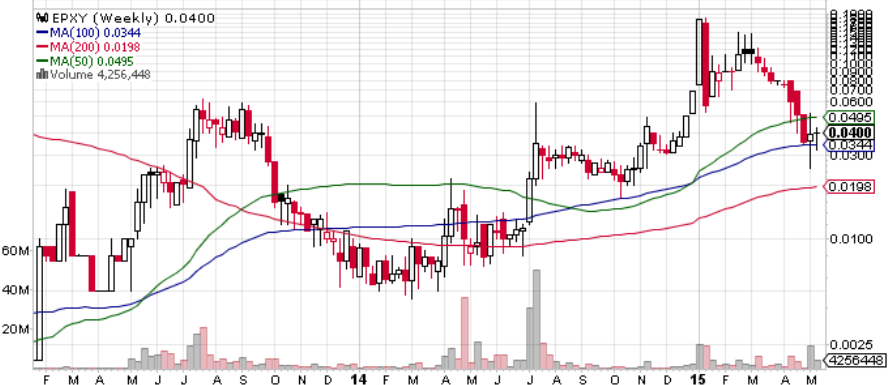This screenshot has height=385, width=894.
Task: Click the 0.0025 price axis label
Action: [851, 345]
